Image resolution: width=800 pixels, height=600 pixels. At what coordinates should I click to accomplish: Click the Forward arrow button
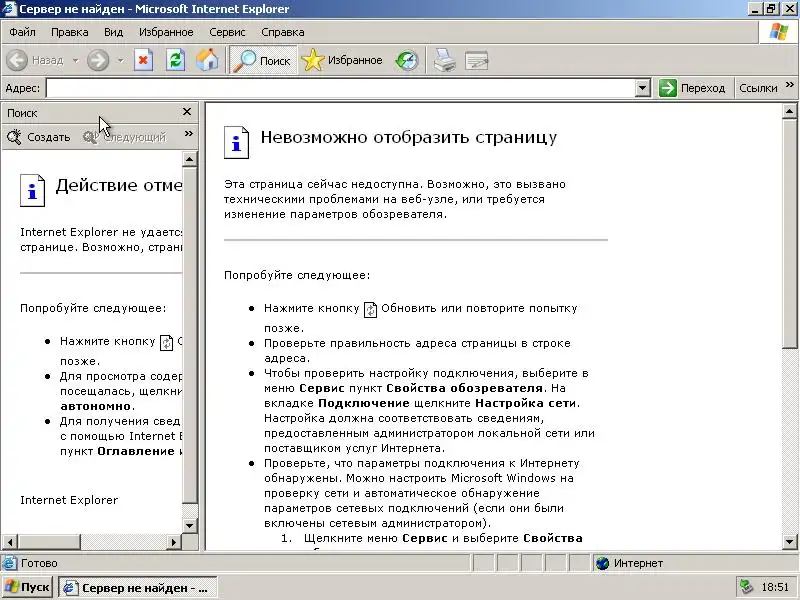tap(97, 60)
